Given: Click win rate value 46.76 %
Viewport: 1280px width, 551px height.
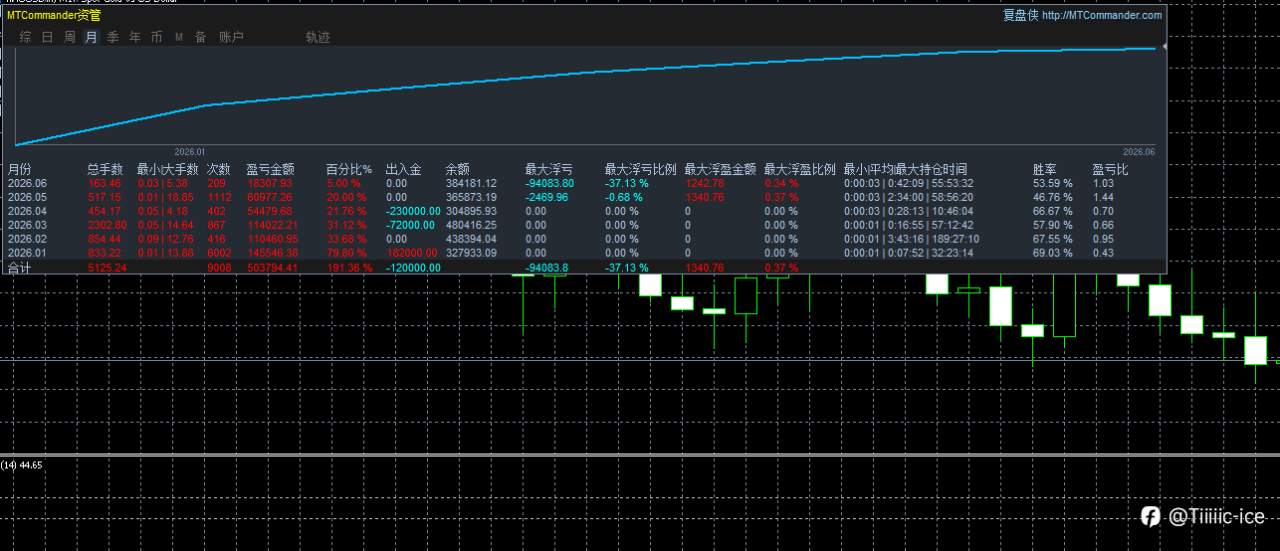Looking at the screenshot, I should point(1052,197).
